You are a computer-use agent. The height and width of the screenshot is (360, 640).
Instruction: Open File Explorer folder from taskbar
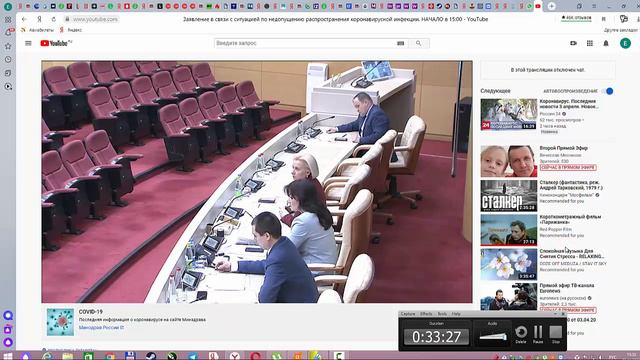click(68, 356)
